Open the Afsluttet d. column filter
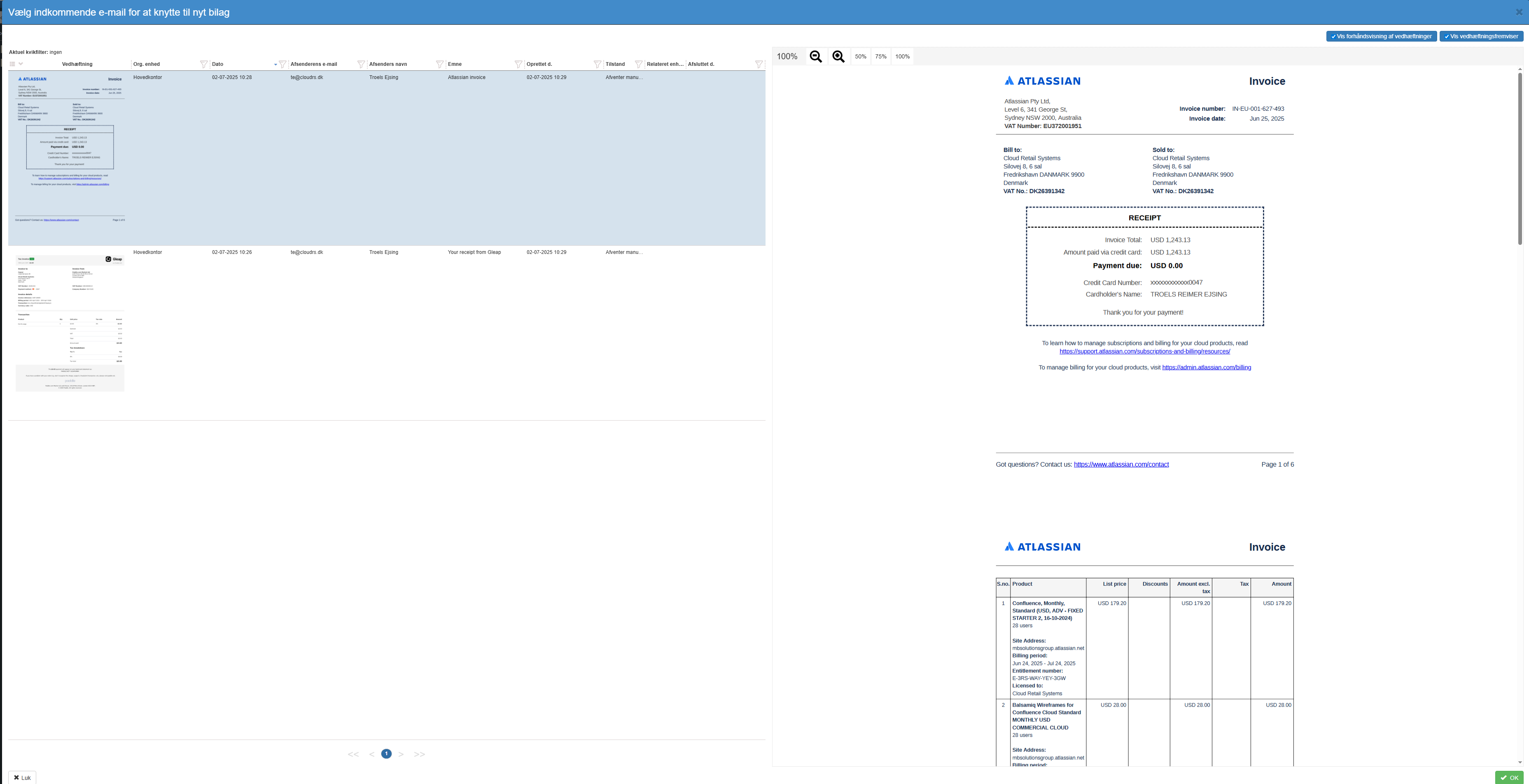 tap(759, 64)
